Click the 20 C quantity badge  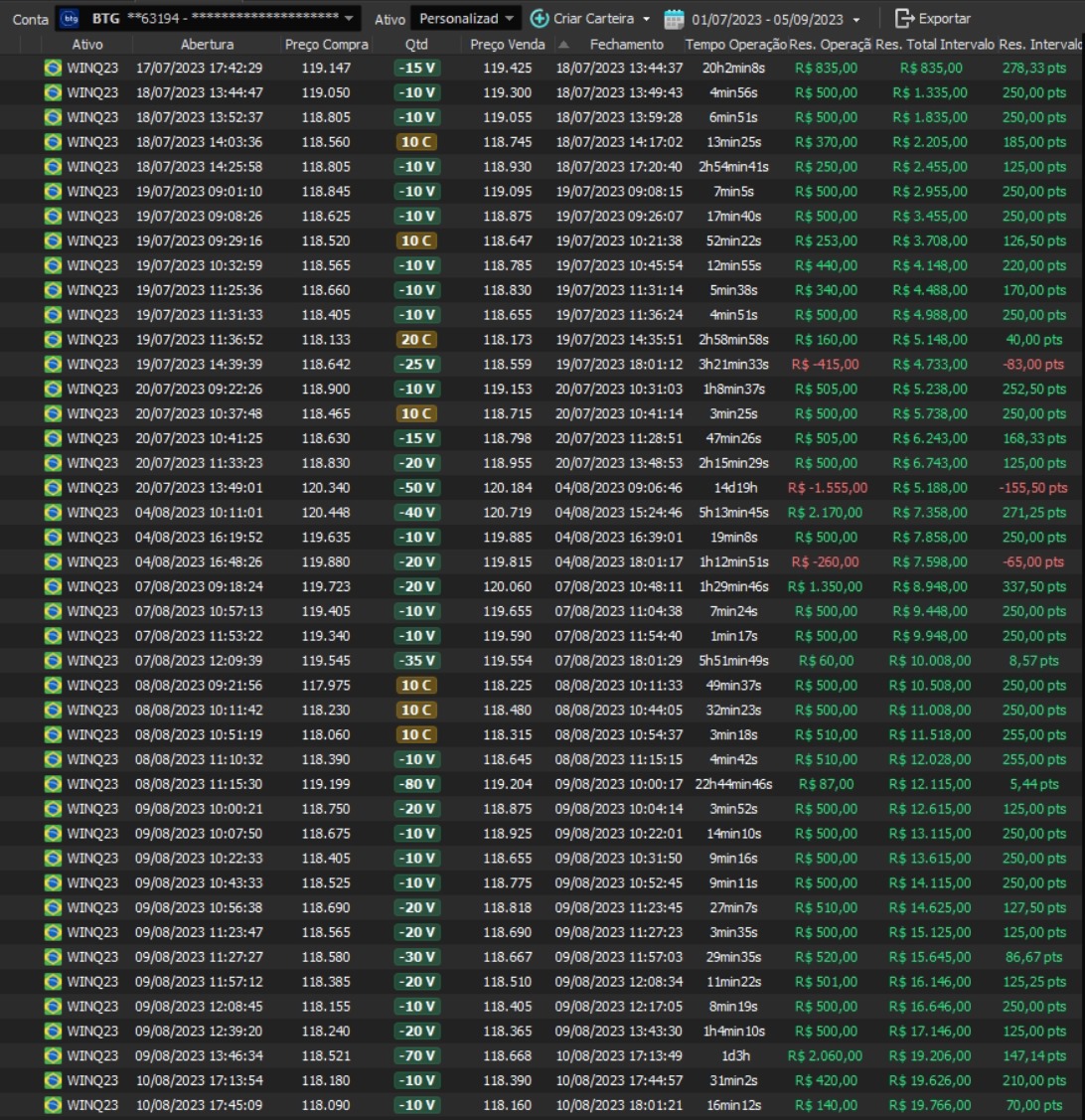[415, 339]
